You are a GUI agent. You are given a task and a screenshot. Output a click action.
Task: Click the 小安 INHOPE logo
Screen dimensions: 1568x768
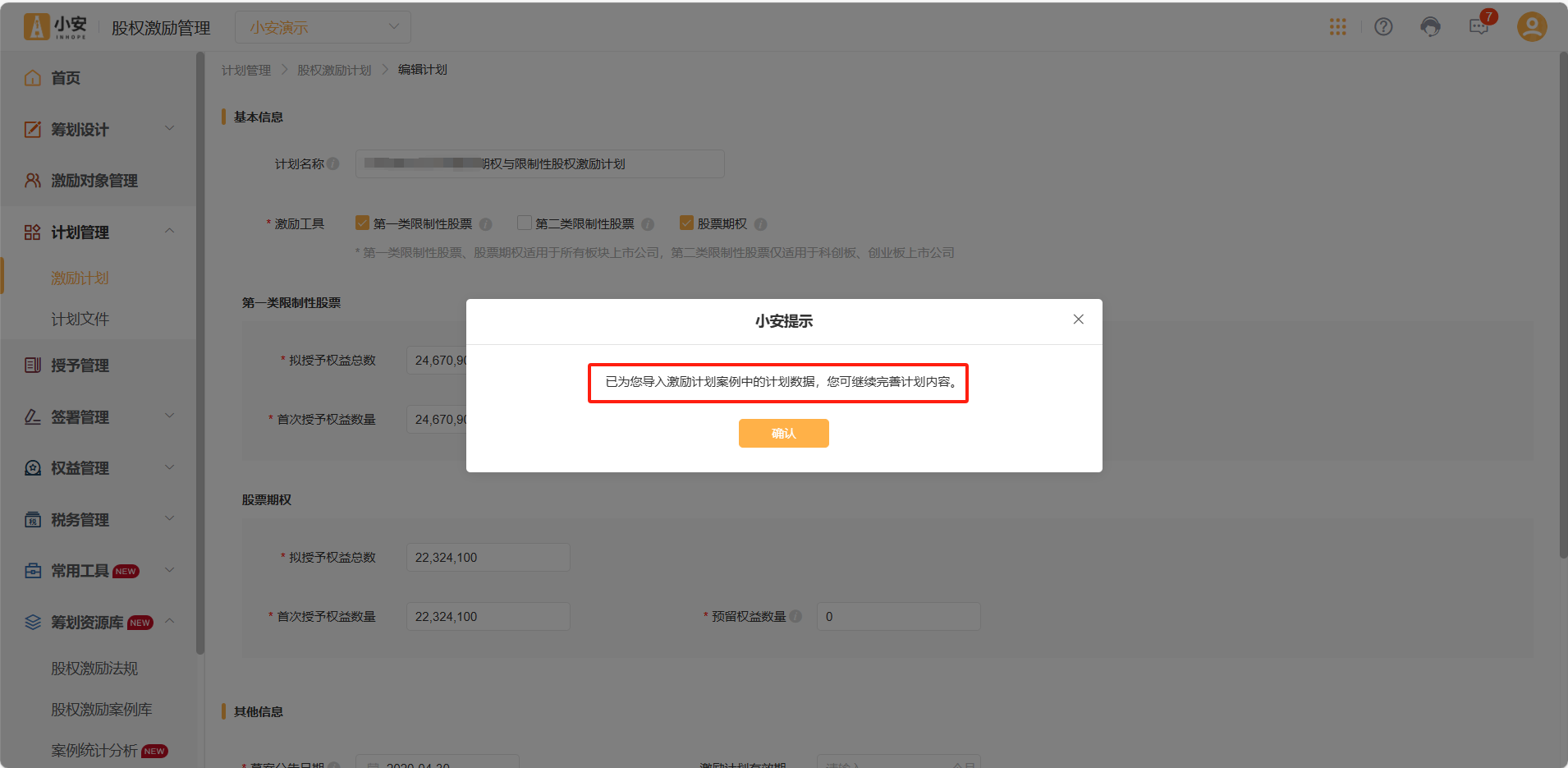click(55, 27)
